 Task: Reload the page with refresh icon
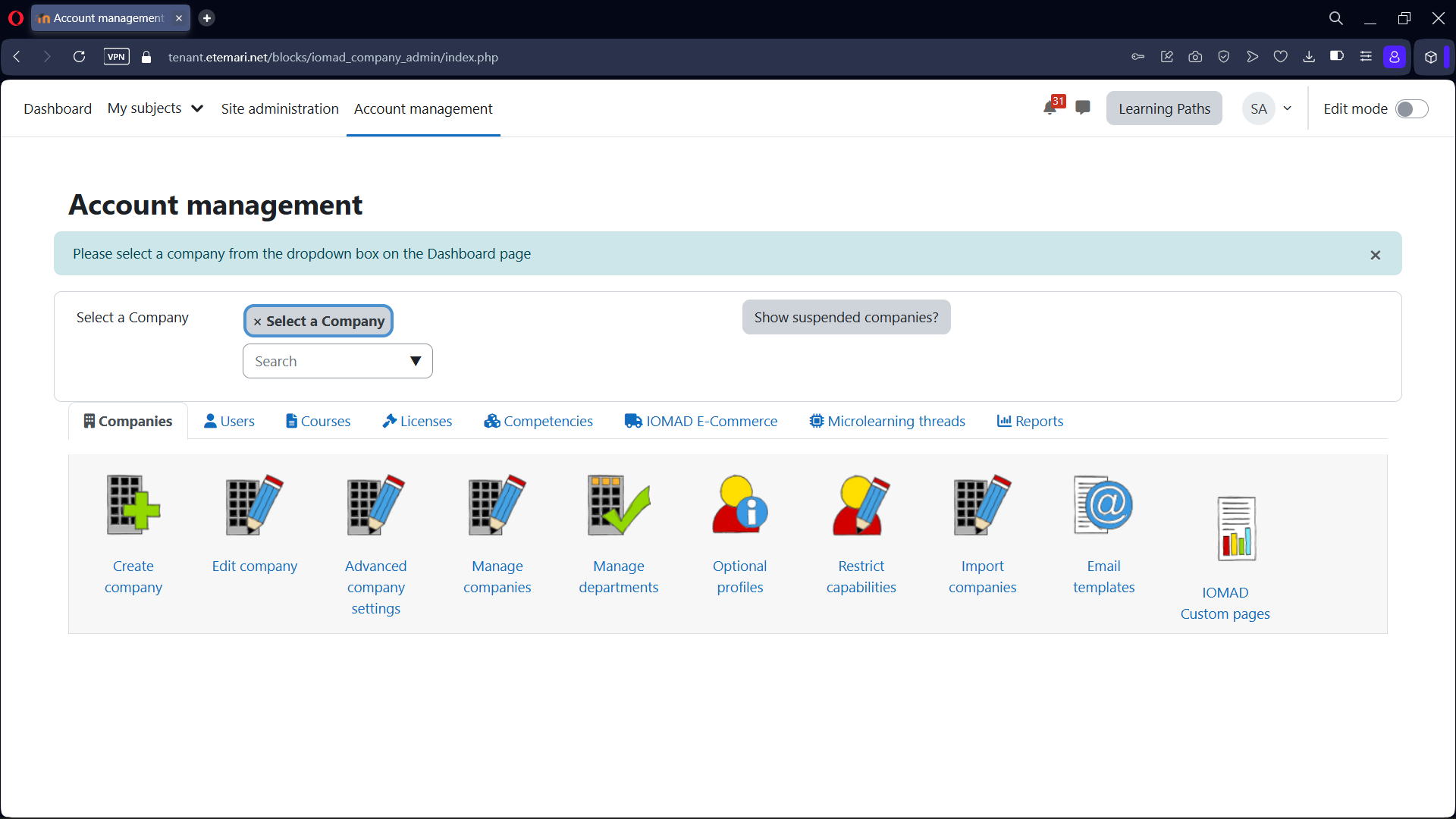[79, 57]
